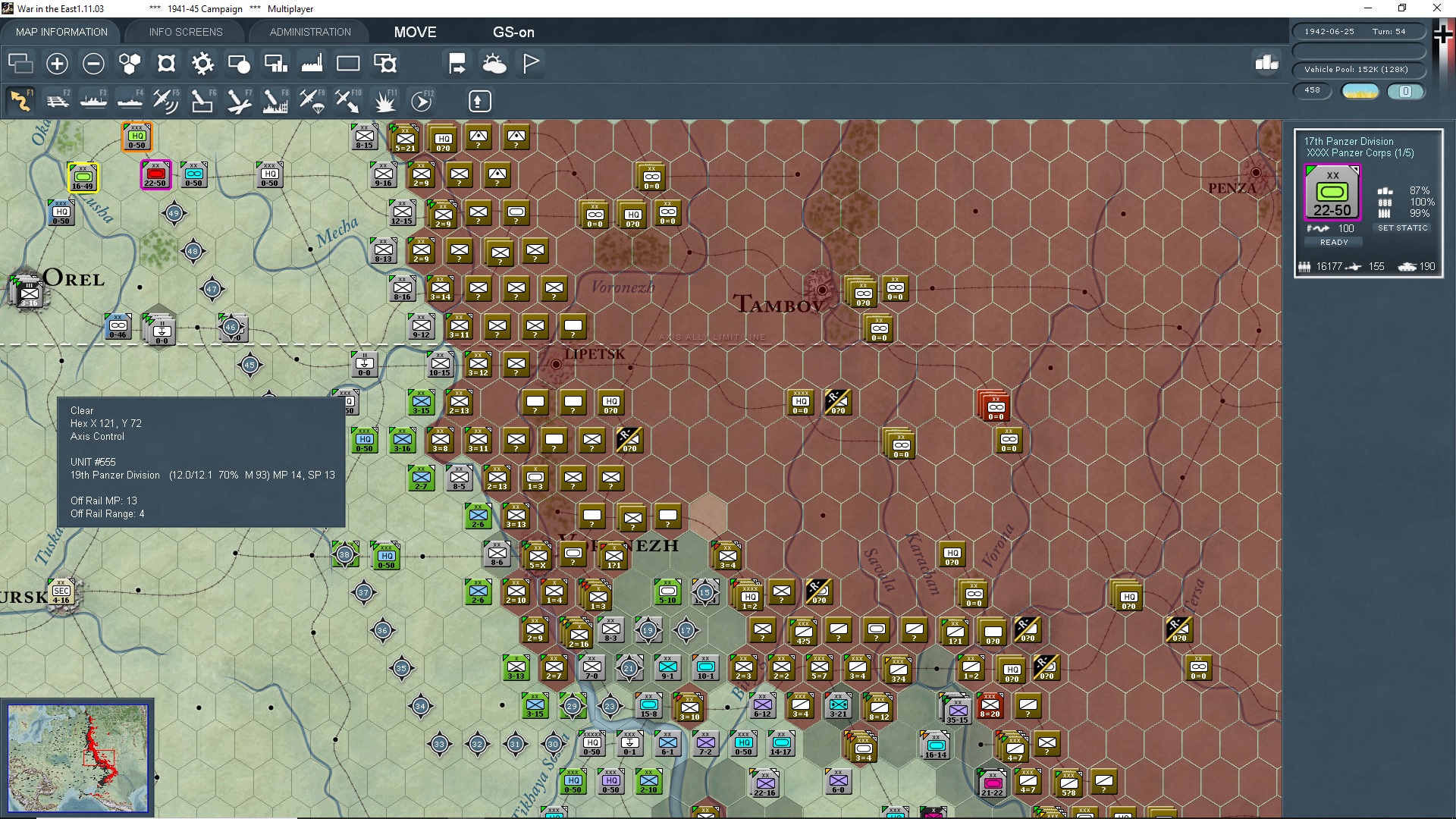Click the Penza city marker
Viewport: 1456px width, 819px height.
coord(1256,173)
